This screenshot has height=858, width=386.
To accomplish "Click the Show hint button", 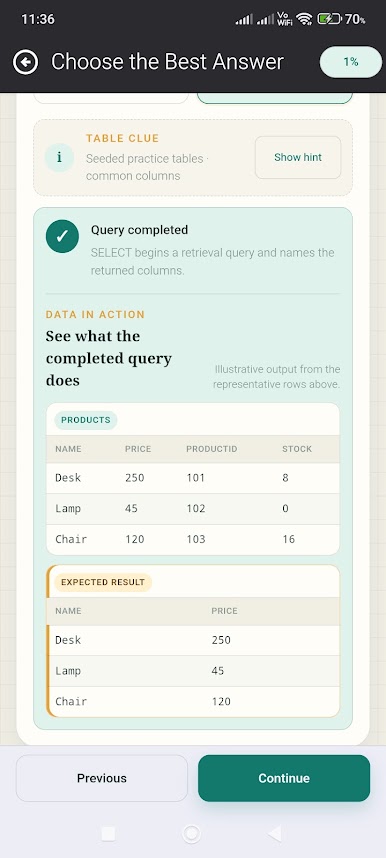I will pyautogui.click(x=298, y=158).
